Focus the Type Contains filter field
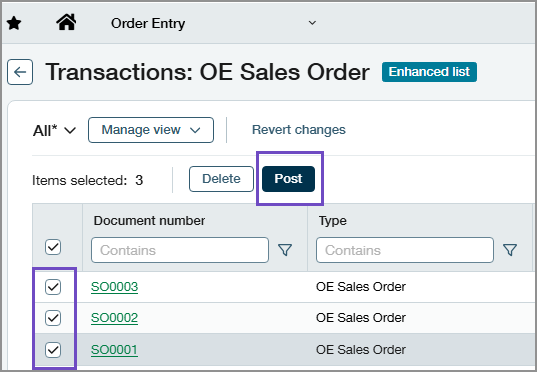Image resolution: width=537 pixels, height=372 pixels. pos(405,250)
